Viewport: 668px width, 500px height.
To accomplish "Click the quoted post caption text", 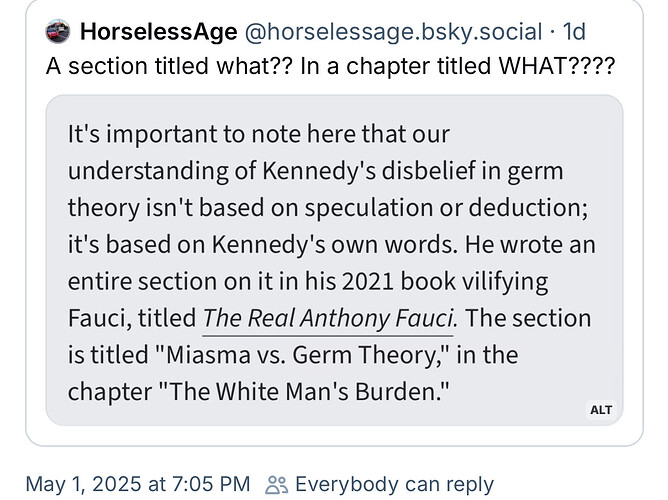I will coord(331,66).
